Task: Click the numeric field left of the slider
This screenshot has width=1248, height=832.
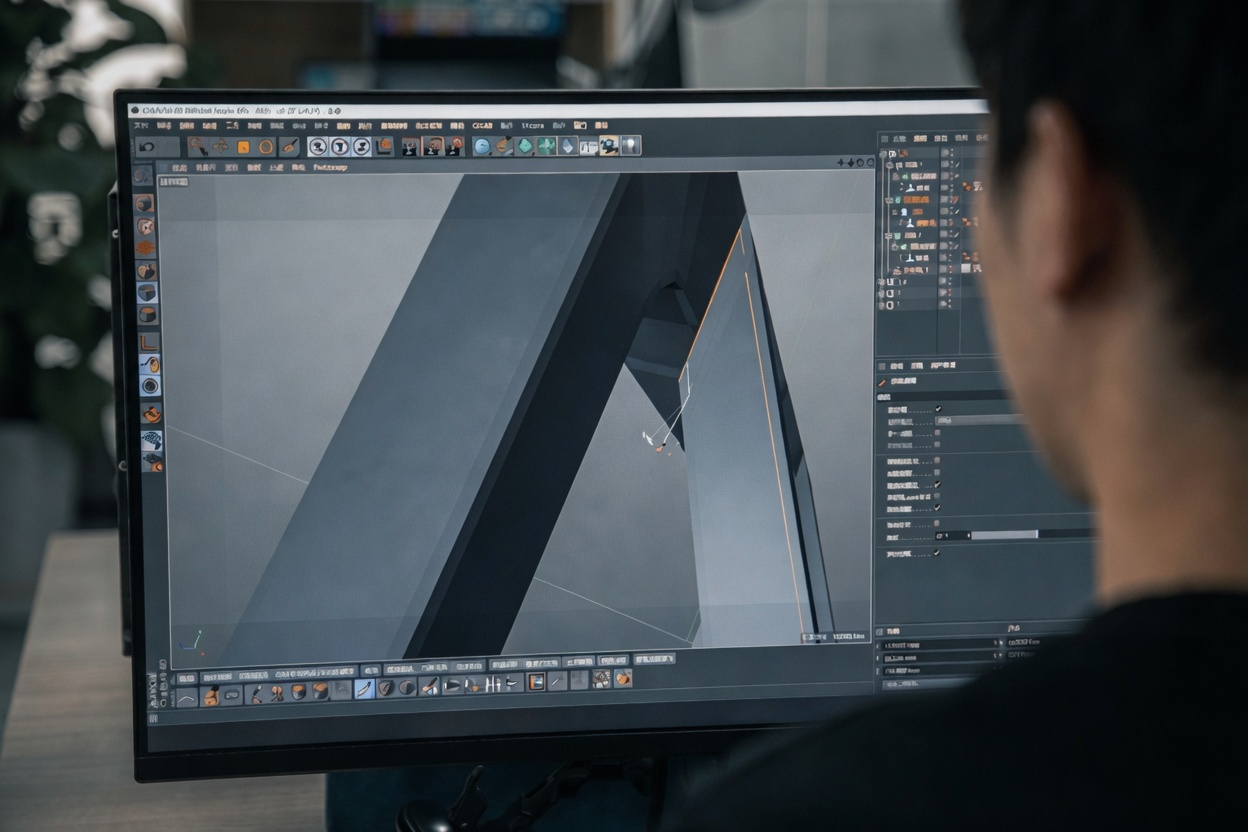Action: (955, 535)
